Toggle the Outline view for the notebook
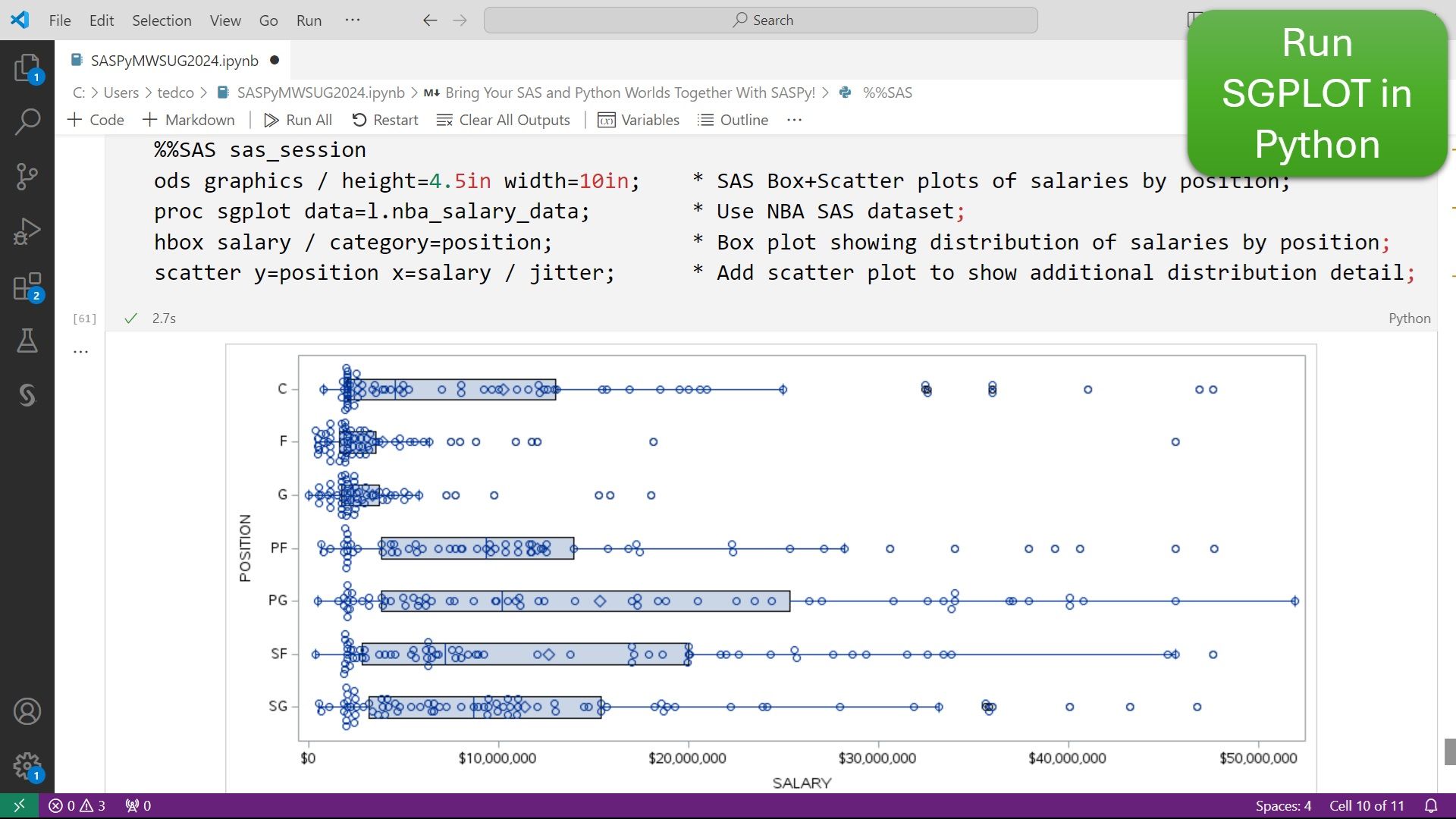This screenshot has width=1456, height=819. tap(733, 120)
